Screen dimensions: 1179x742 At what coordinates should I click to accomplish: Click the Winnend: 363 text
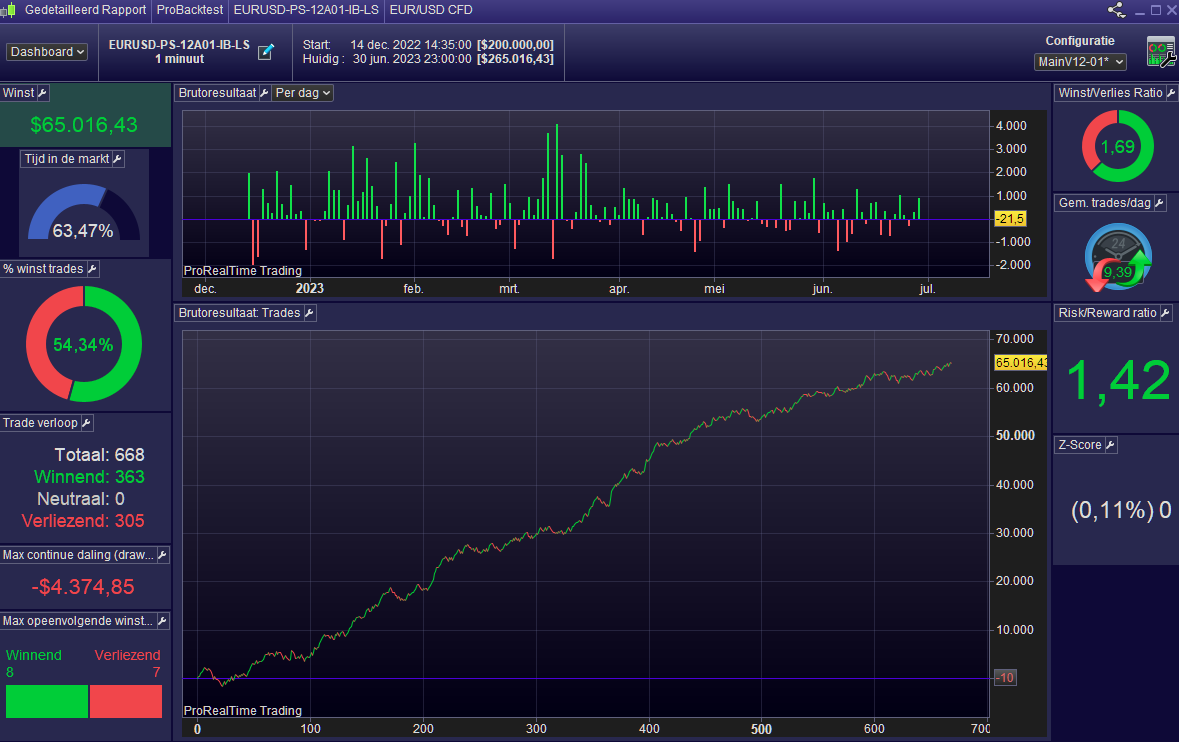tap(89, 477)
